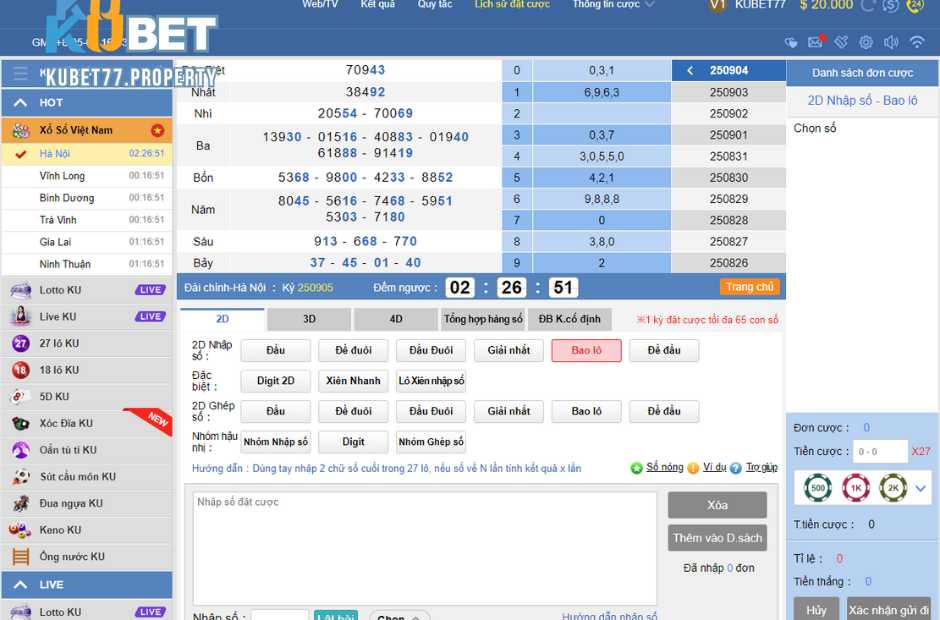The height and width of the screenshot is (620, 940).
Task: Collapse the LIVE section chevron
Action: pos(20,585)
